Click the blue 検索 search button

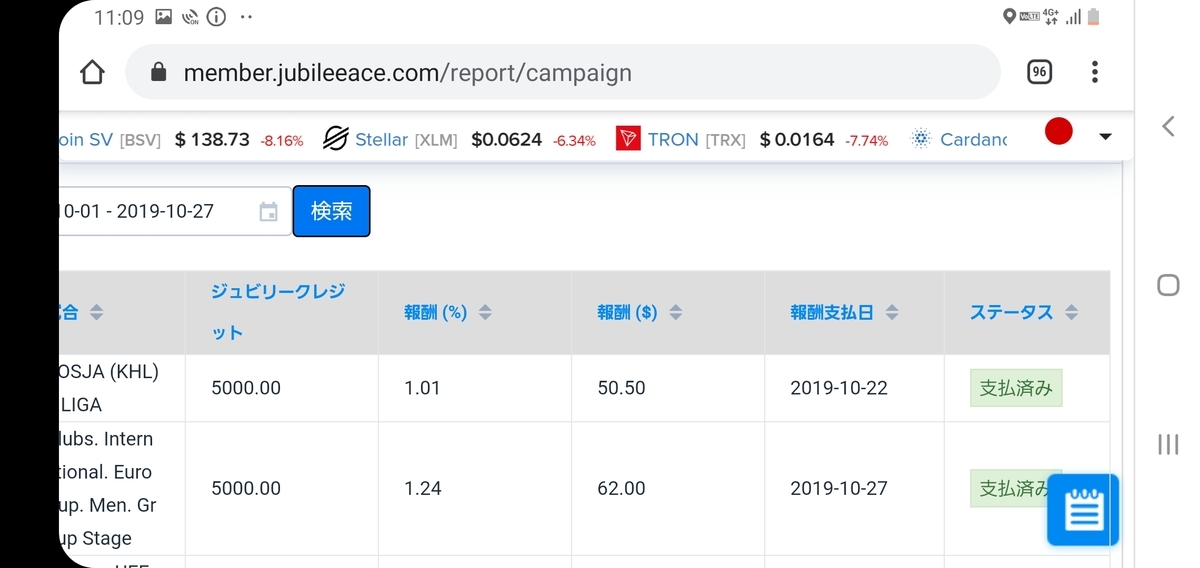pyautogui.click(x=331, y=211)
